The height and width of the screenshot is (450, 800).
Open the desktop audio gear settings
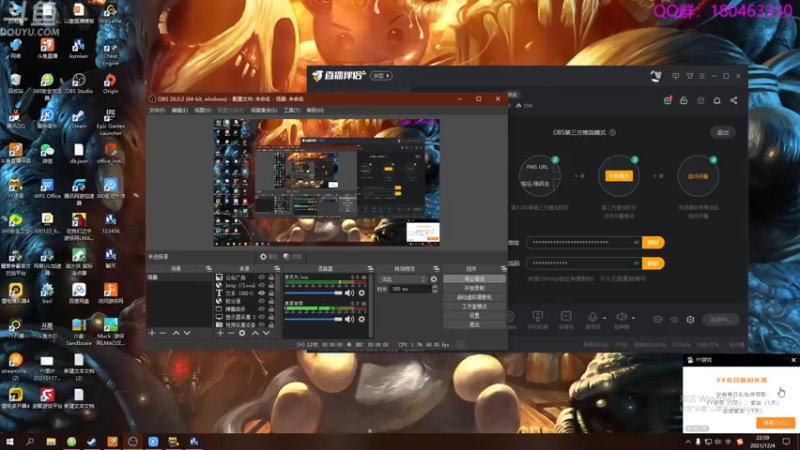coord(362,319)
